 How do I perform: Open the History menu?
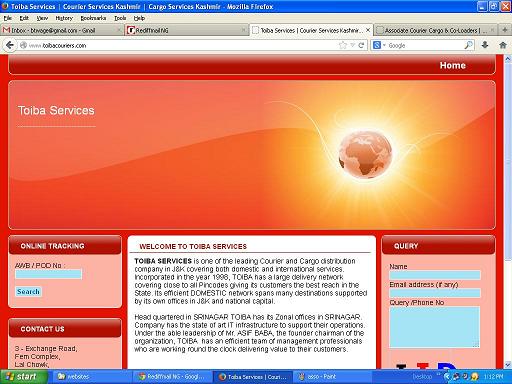64,18
